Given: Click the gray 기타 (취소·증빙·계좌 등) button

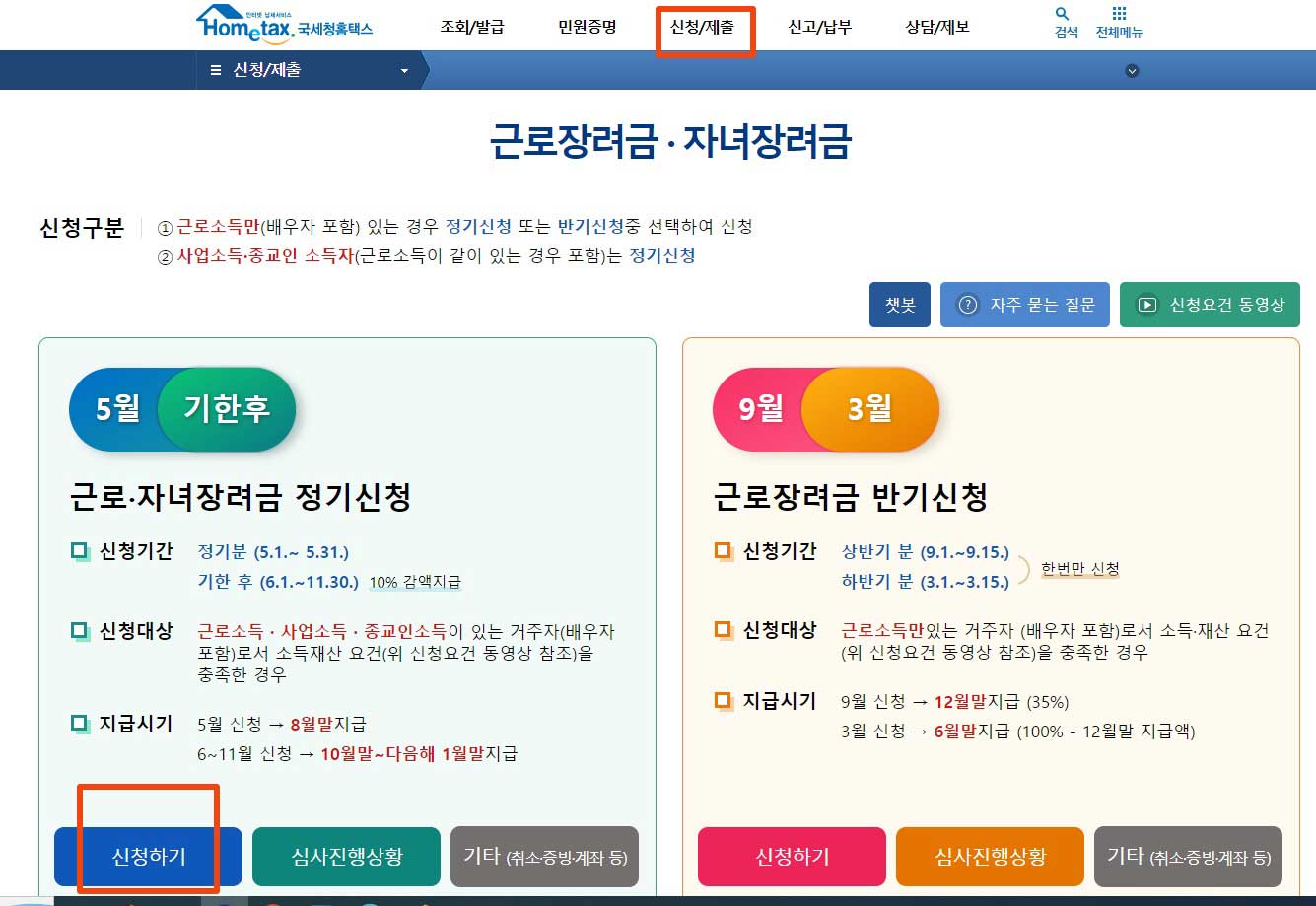Looking at the screenshot, I should 544,857.
